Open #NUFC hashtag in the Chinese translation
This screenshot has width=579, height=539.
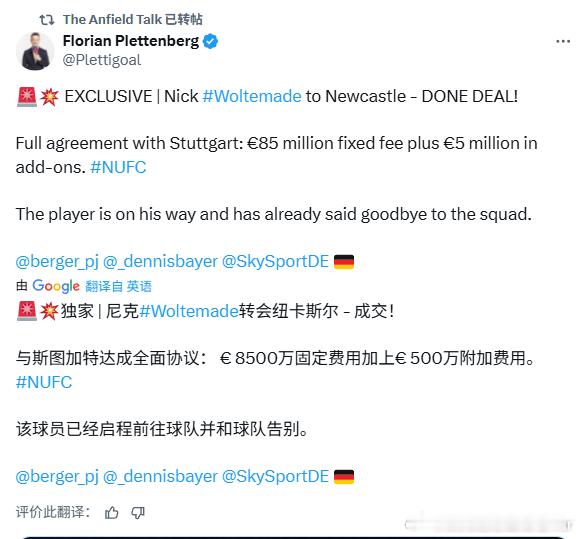tap(44, 382)
